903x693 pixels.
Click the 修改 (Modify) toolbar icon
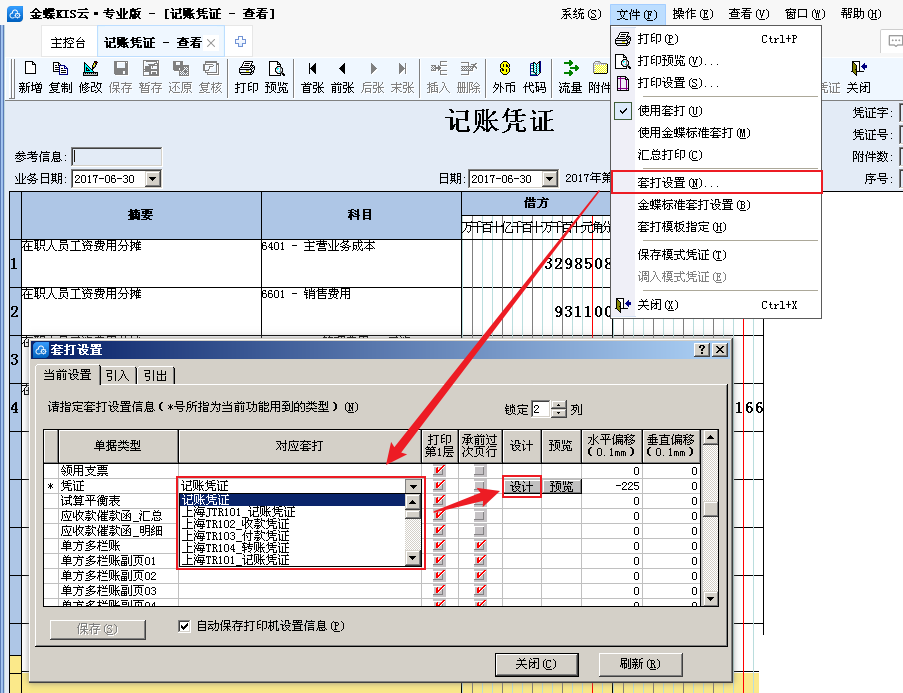click(x=90, y=76)
